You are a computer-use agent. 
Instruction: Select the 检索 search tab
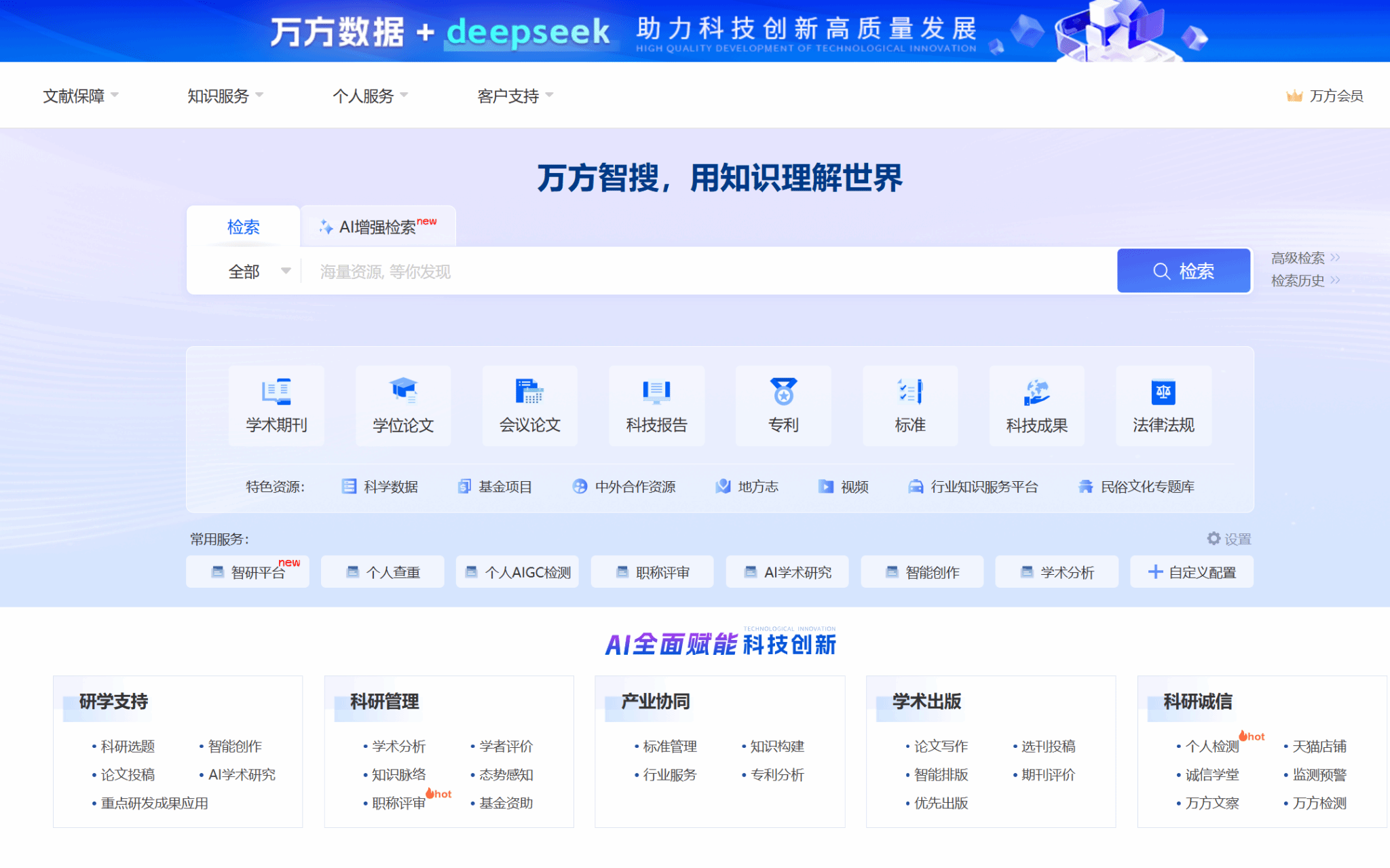(243, 227)
